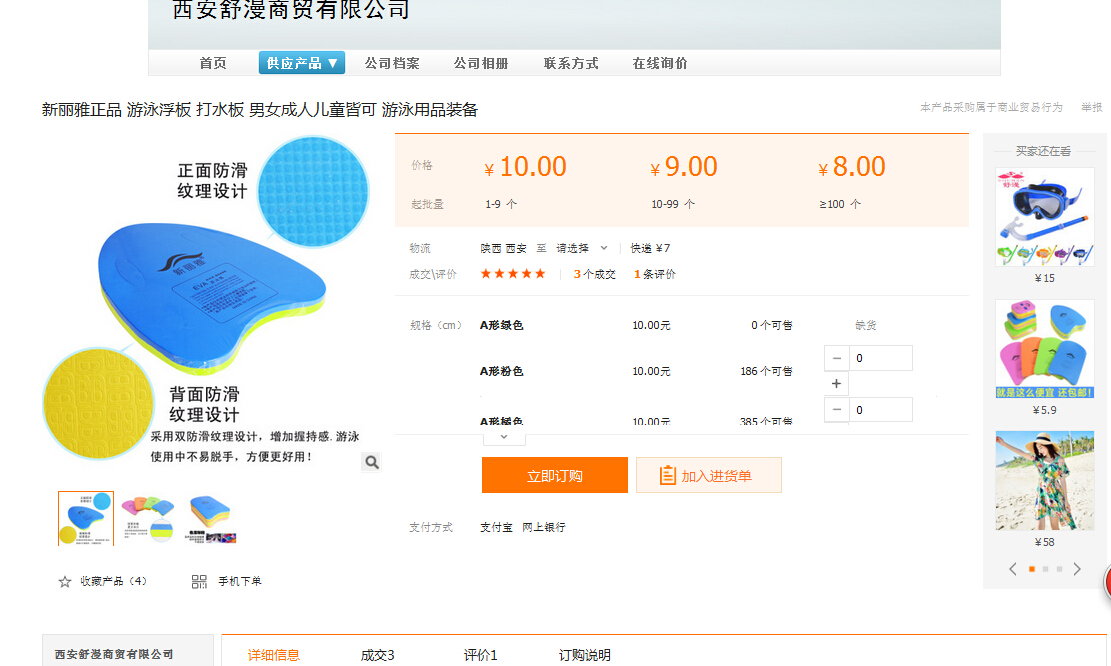The width and height of the screenshot is (1111, 666).
Task: Open the 请选择 shipping destination dropdown
Action: pyautogui.click(x=582, y=248)
